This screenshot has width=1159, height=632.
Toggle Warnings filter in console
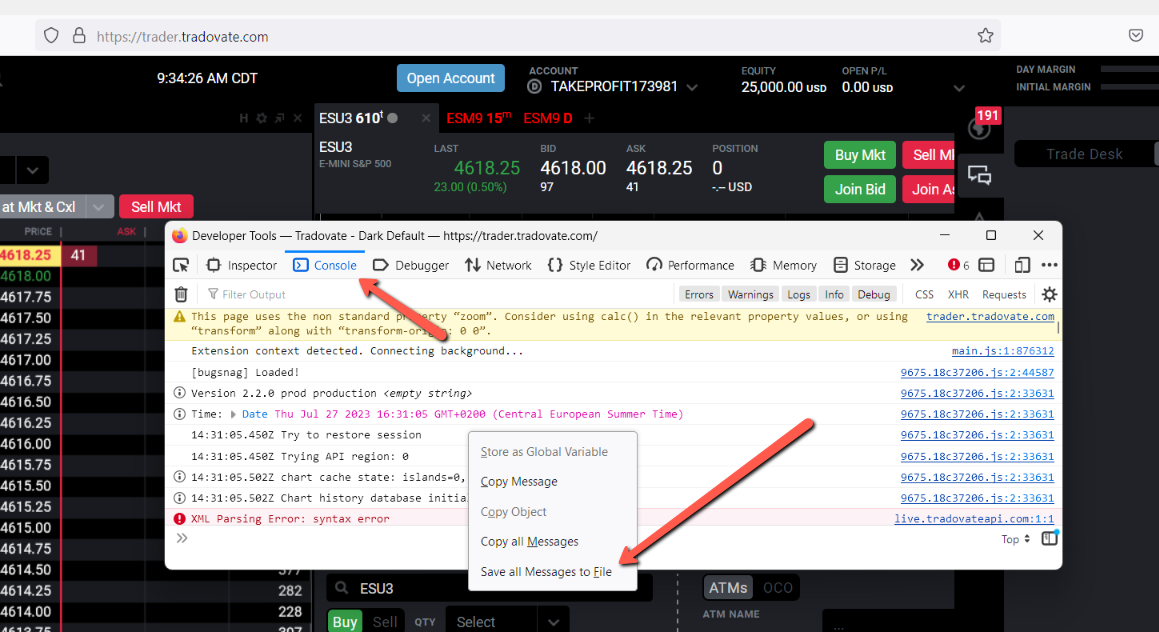pyautogui.click(x=750, y=294)
